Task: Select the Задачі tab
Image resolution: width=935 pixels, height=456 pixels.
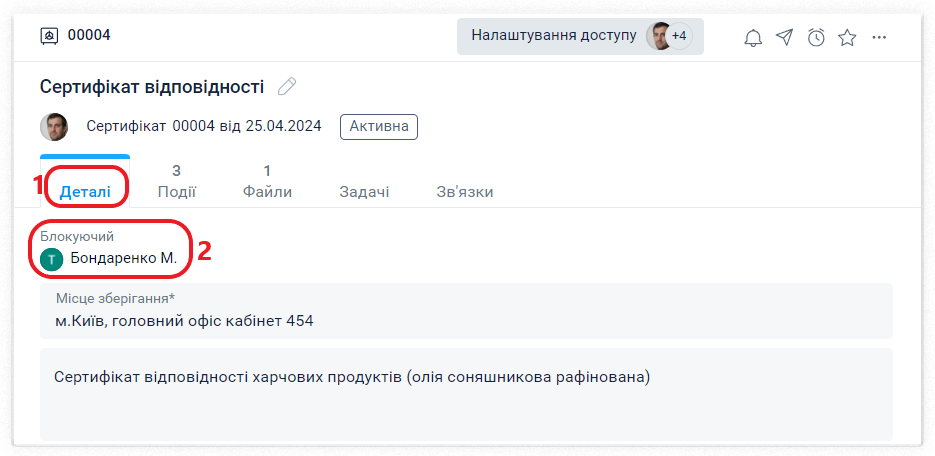Action: point(364,191)
